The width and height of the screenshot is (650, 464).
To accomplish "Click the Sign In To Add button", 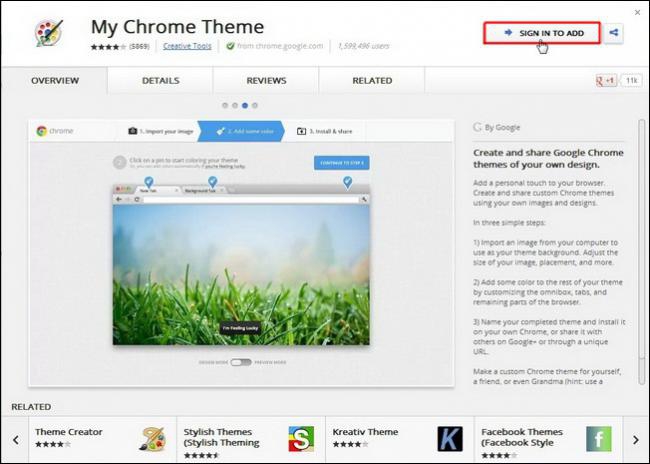I will (542, 33).
